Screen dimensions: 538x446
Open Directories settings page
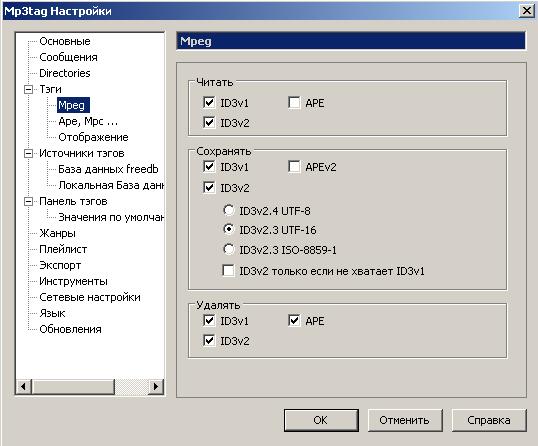(65, 73)
